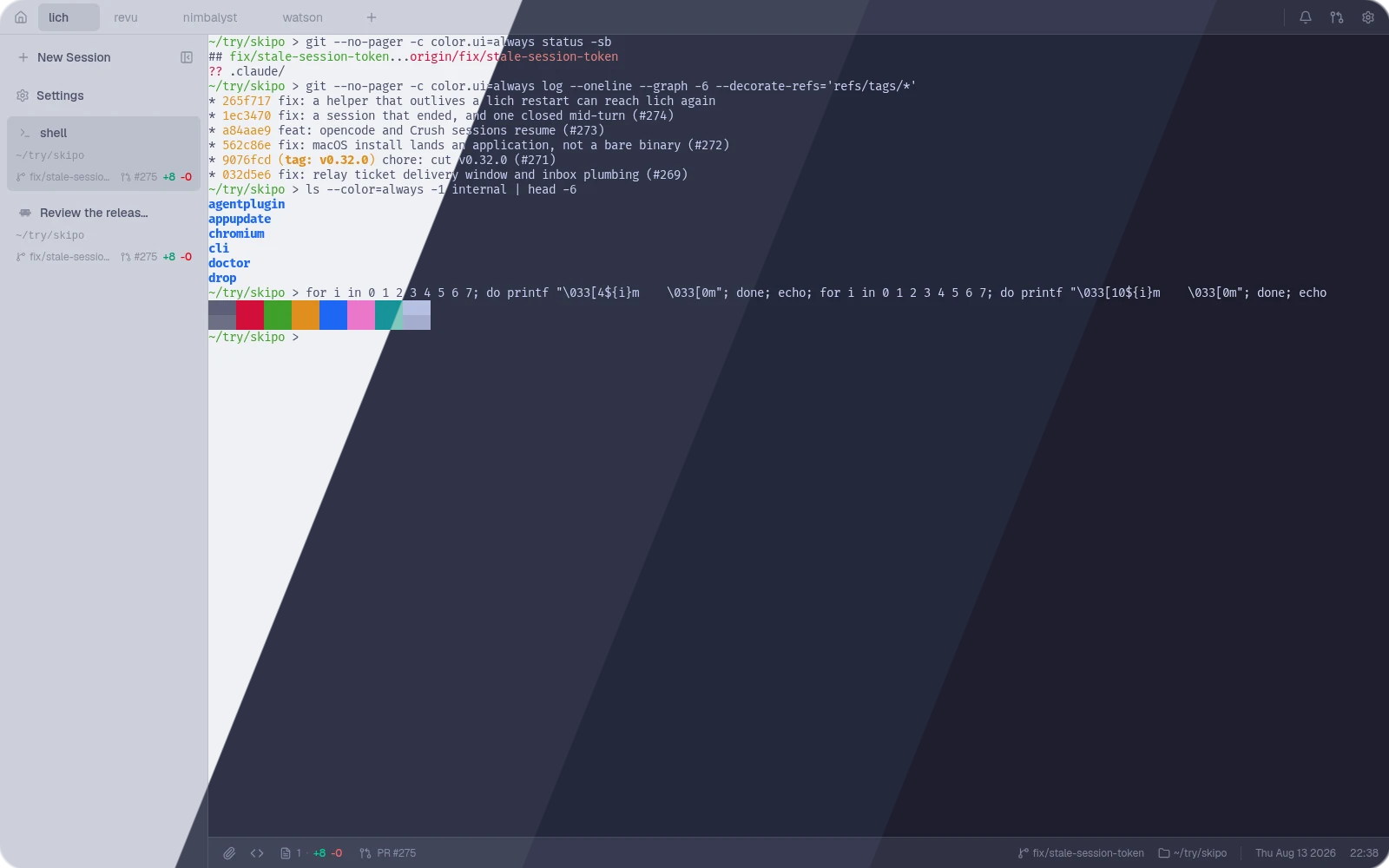Click the 22:38 clock
Viewport: 1389px width, 868px height.
click(1364, 853)
